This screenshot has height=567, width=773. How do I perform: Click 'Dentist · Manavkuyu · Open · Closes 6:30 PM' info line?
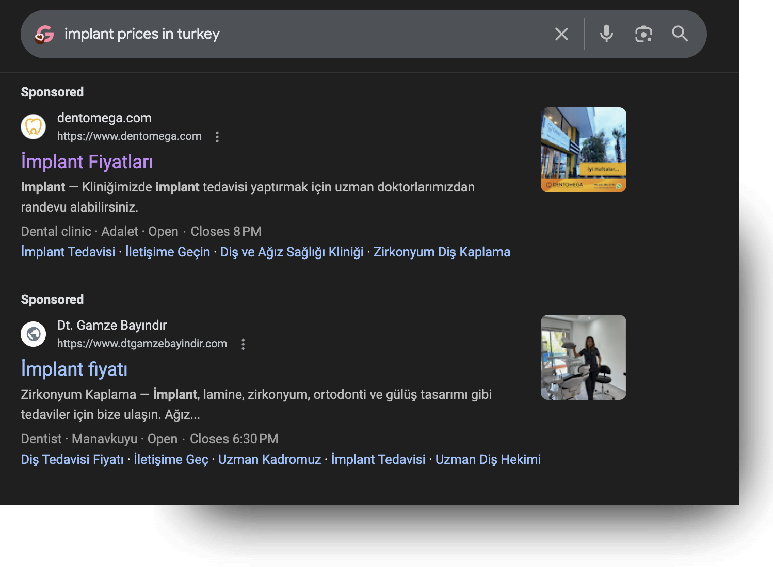click(x=149, y=439)
